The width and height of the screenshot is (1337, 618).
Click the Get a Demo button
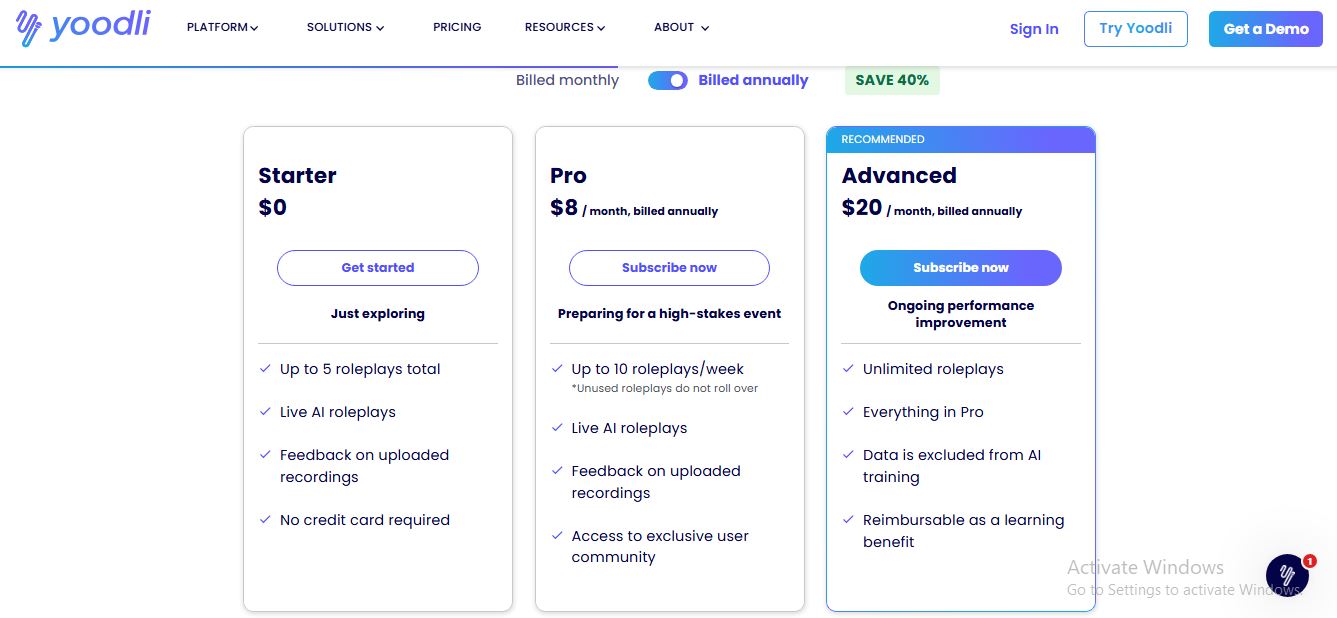click(x=1266, y=29)
